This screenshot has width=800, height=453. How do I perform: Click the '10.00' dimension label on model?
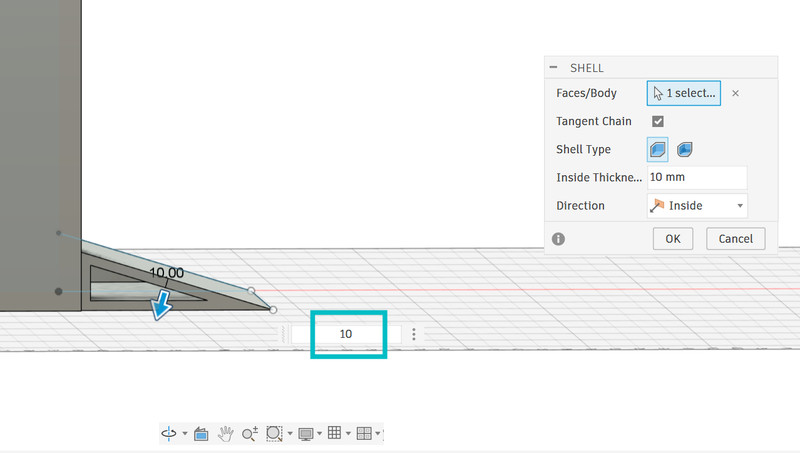coord(166,273)
